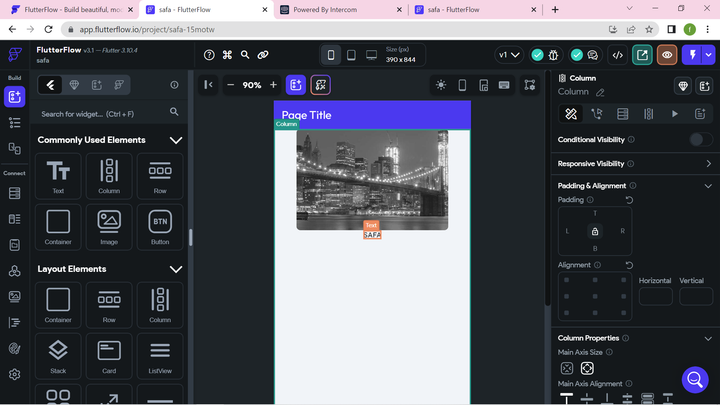This screenshot has width=720, height=405.
Task: Click the Search for widget field
Action: (x=102, y=113)
